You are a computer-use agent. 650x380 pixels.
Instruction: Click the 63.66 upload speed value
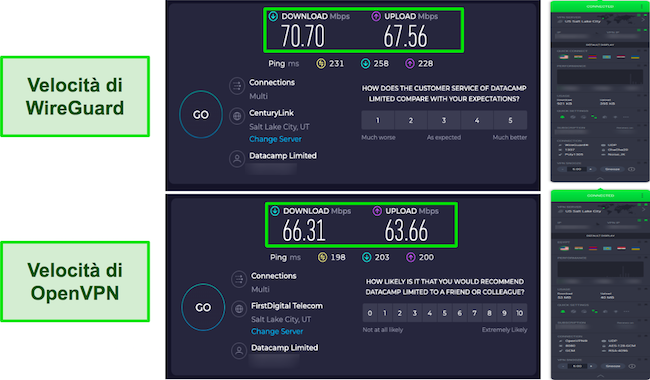pyautogui.click(x=406, y=231)
